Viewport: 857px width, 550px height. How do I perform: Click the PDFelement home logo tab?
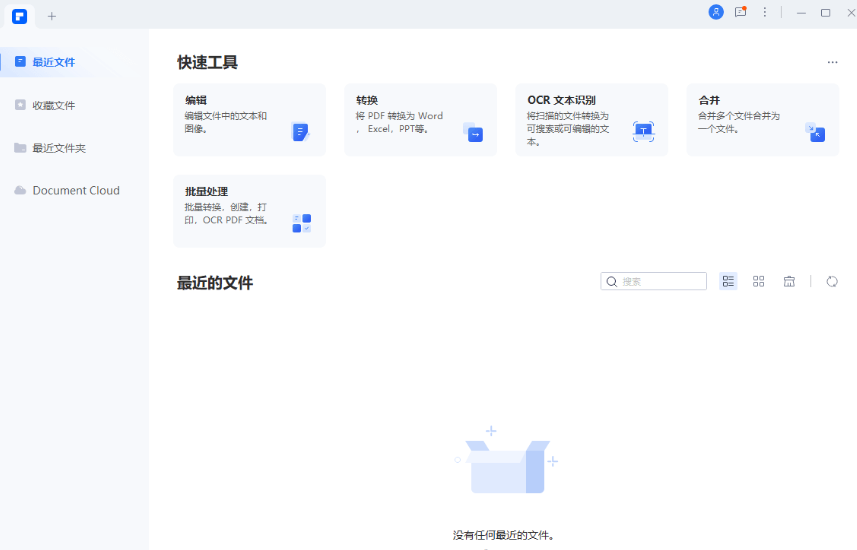(20, 16)
